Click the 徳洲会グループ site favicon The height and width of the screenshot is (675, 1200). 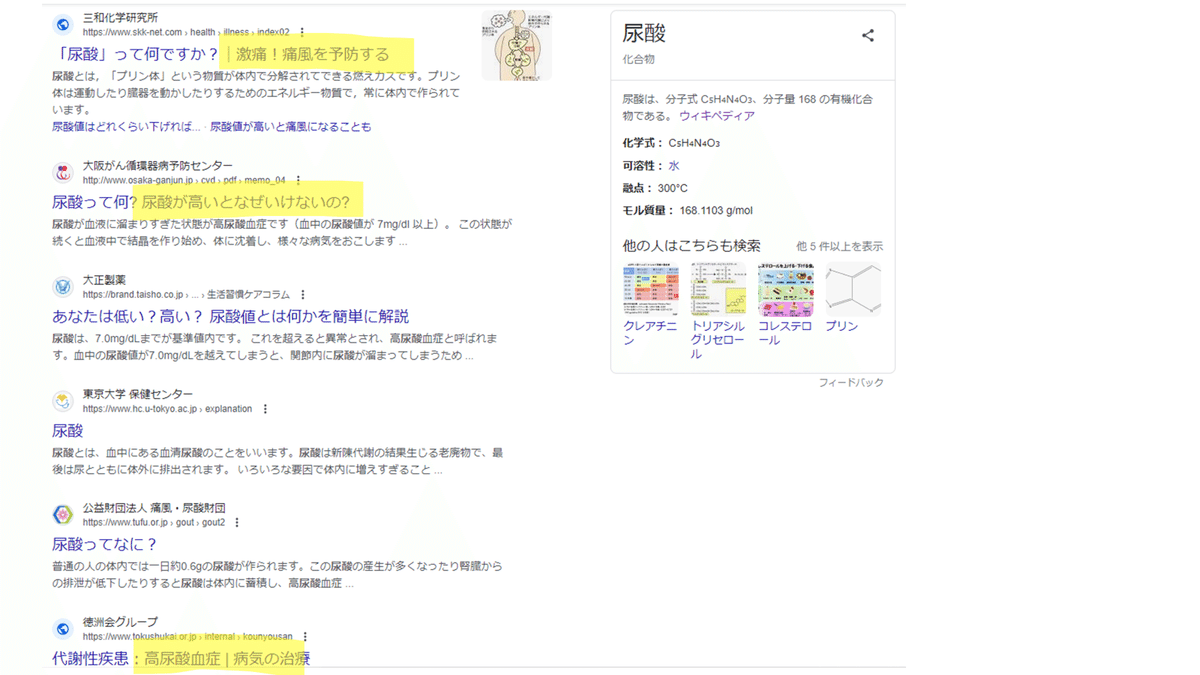tap(63, 629)
